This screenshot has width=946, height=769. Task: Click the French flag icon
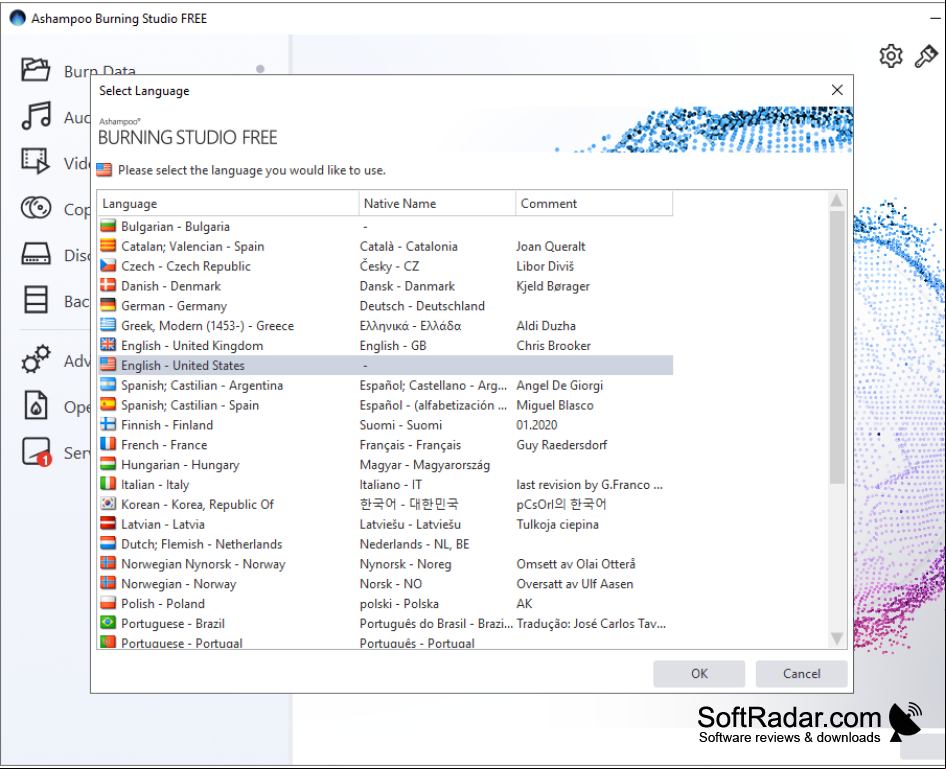pyautogui.click(x=108, y=445)
